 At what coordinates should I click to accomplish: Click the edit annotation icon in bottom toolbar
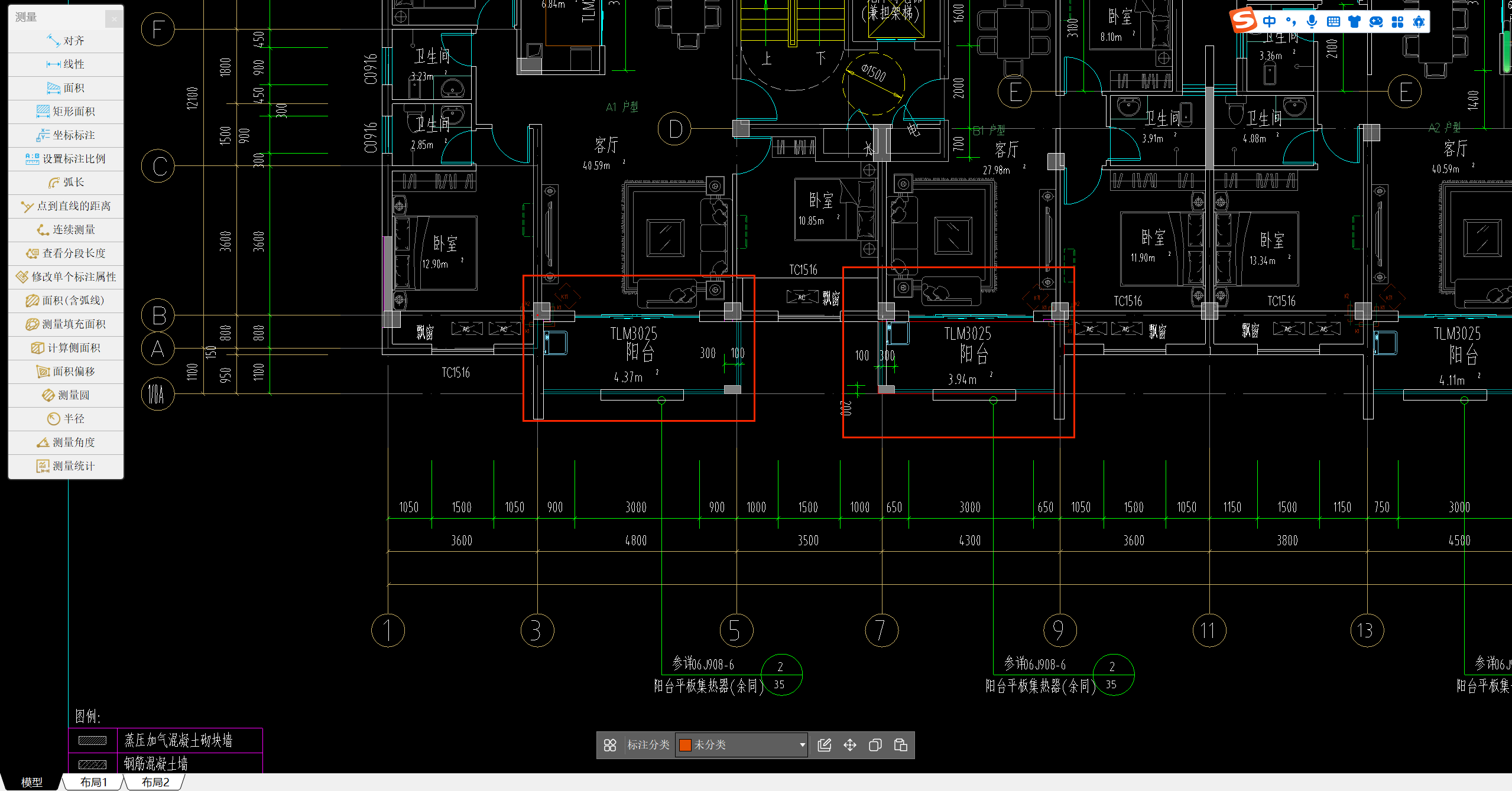click(825, 745)
